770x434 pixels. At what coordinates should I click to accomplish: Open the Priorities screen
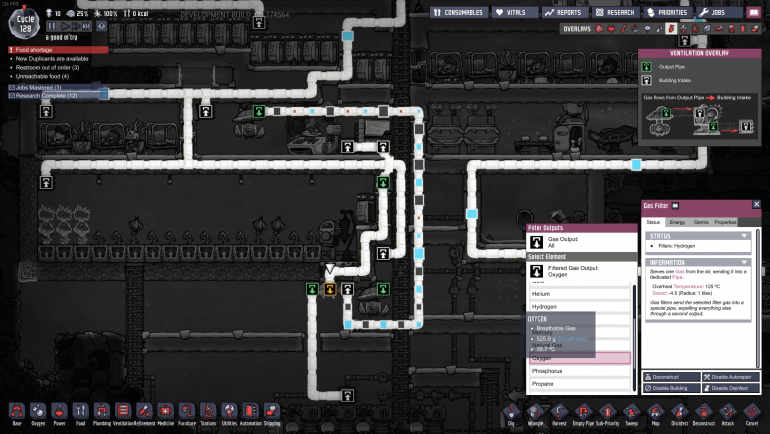tap(667, 12)
